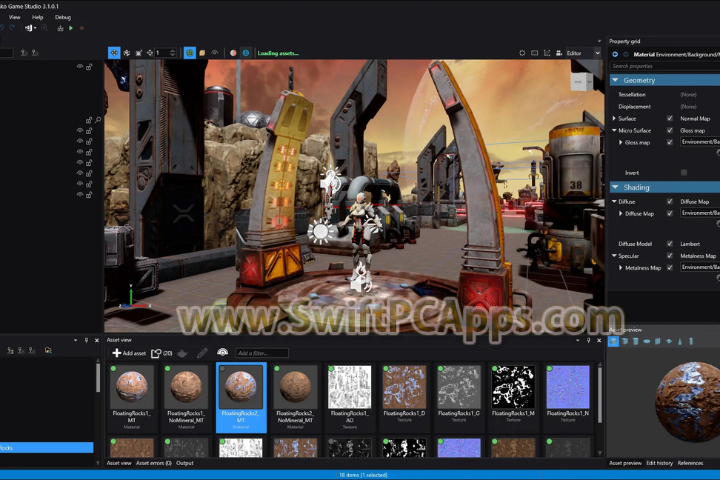Click the eye view-options icon in the Asset view
The image size is (720, 480).
click(222, 353)
